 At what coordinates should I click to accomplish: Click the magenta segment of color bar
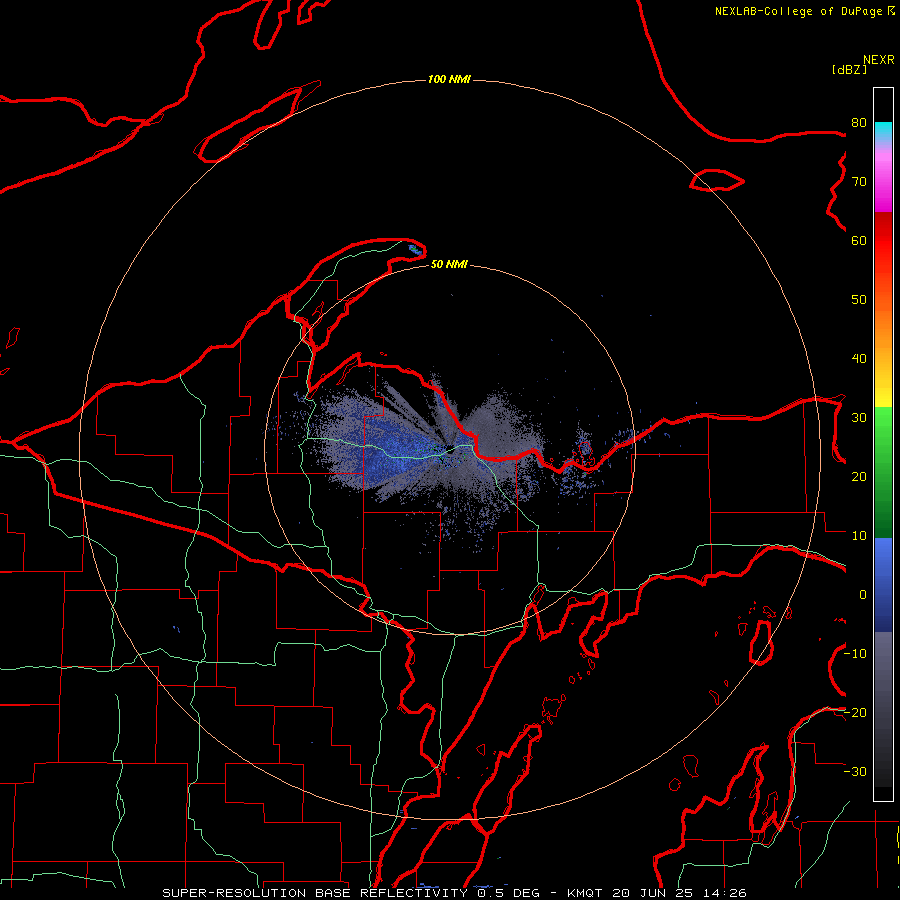[x=883, y=184]
